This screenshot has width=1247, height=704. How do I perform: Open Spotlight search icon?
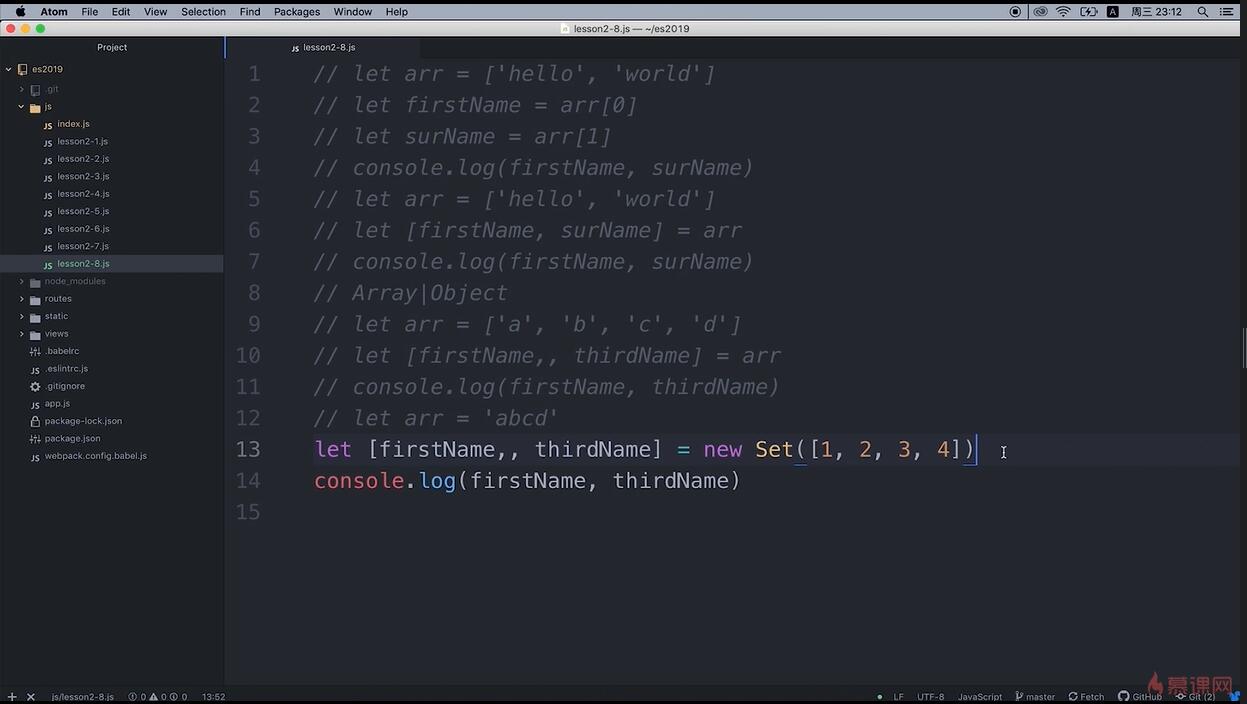(1203, 11)
